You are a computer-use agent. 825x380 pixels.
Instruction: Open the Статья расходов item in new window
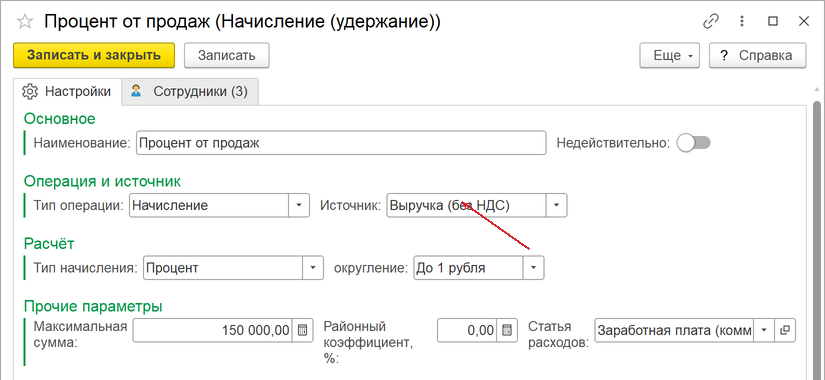coord(786,331)
